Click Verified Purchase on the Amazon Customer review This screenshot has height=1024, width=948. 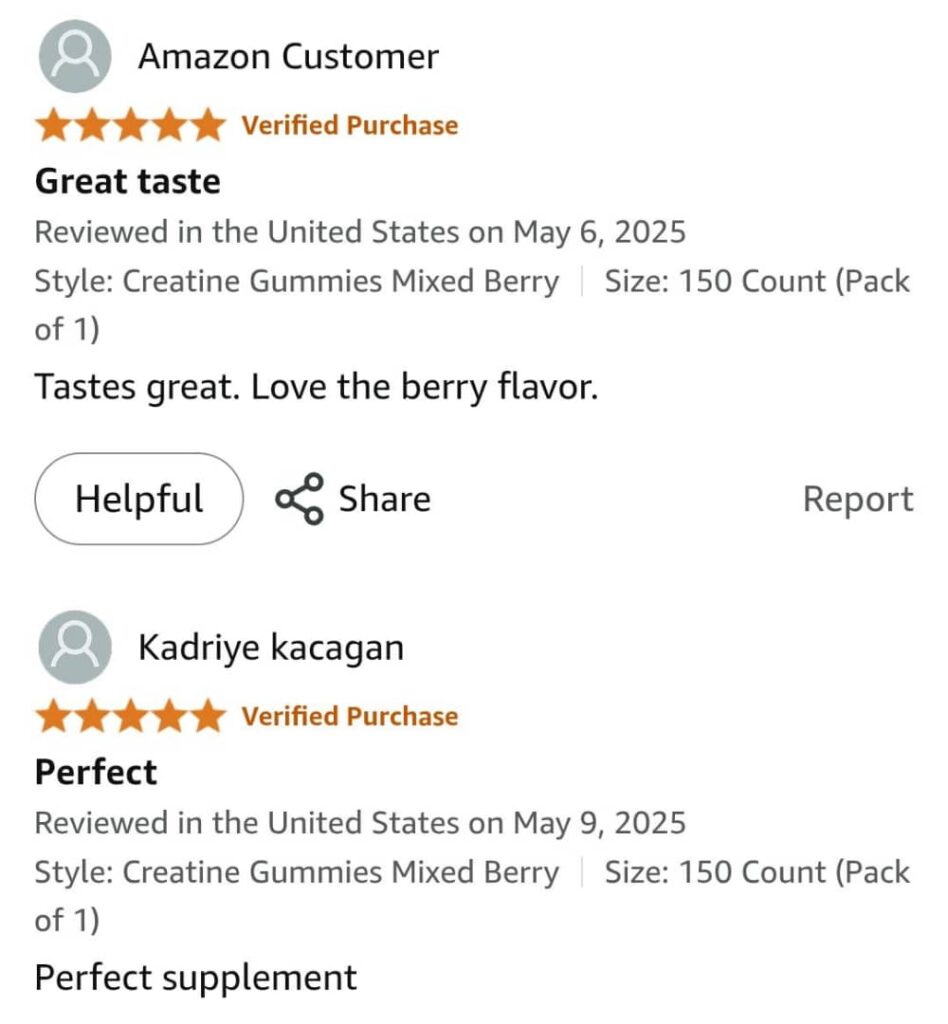click(x=350, y=126)
